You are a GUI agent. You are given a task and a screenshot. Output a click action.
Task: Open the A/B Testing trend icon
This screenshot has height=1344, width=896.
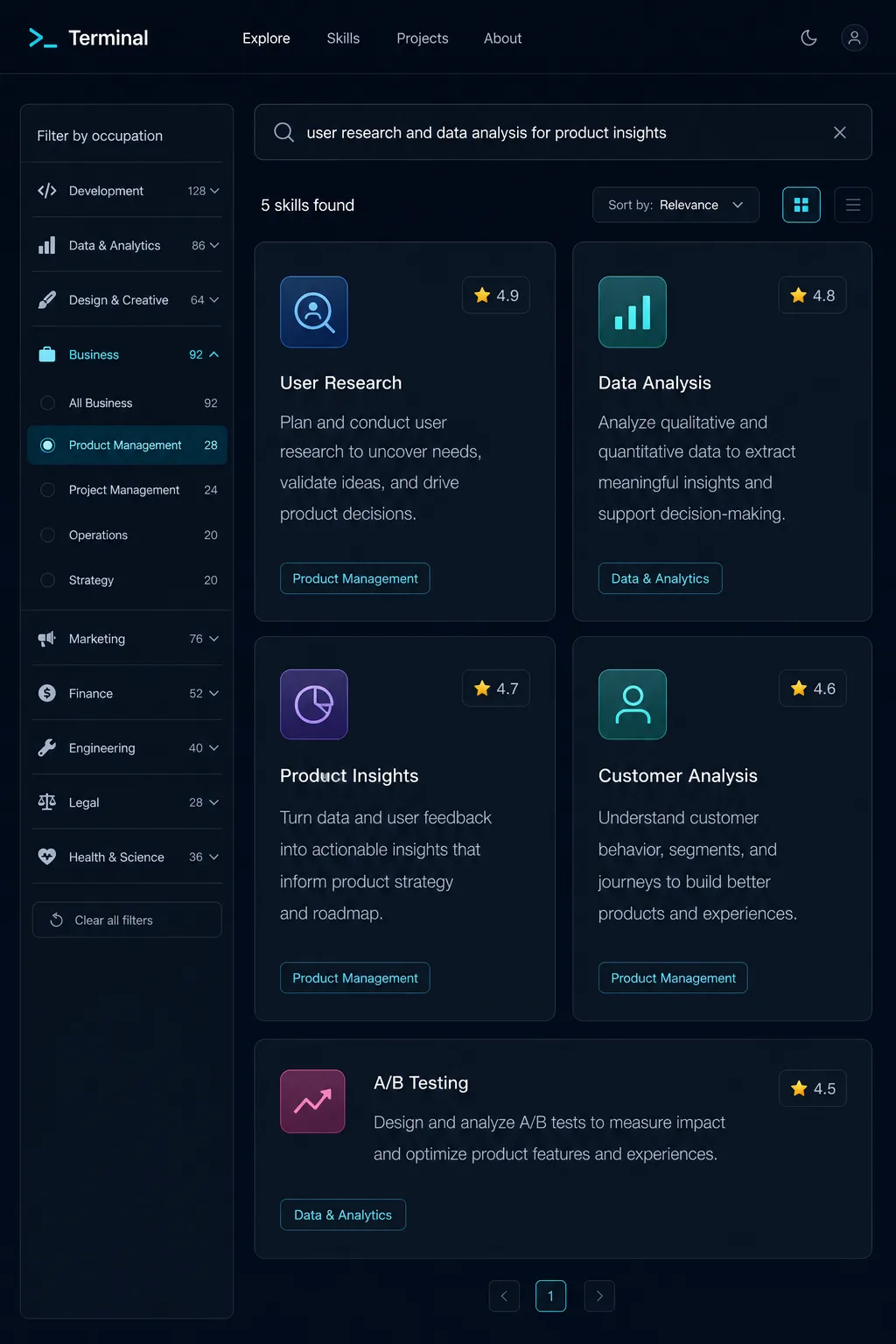(x=312, y=1102)
